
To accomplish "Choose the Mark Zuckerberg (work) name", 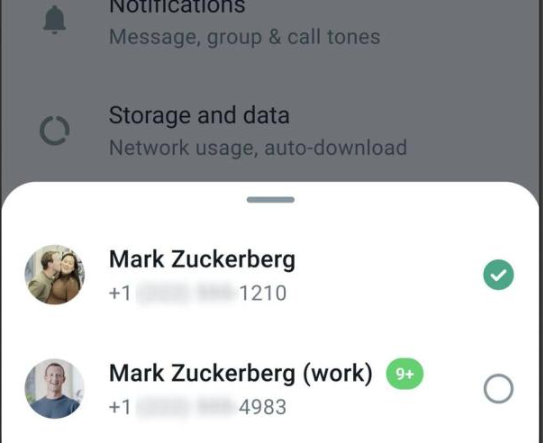I will coord(241,374).
